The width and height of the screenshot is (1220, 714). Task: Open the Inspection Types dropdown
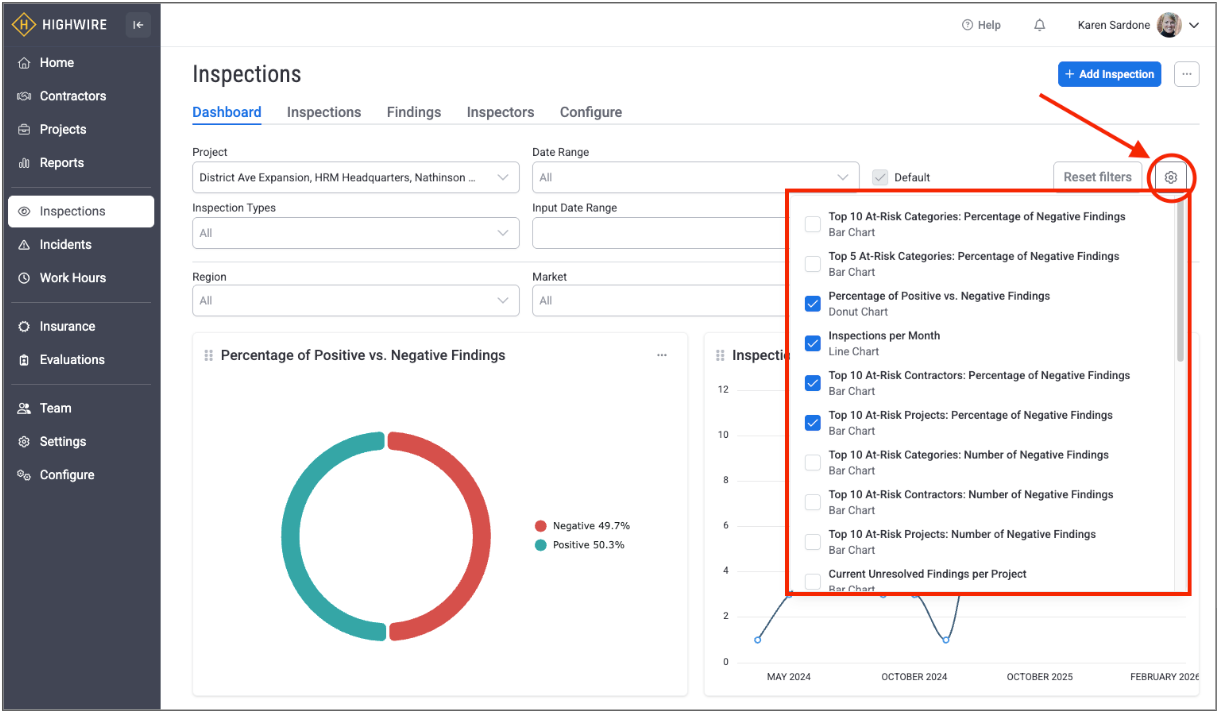point(355,233)
